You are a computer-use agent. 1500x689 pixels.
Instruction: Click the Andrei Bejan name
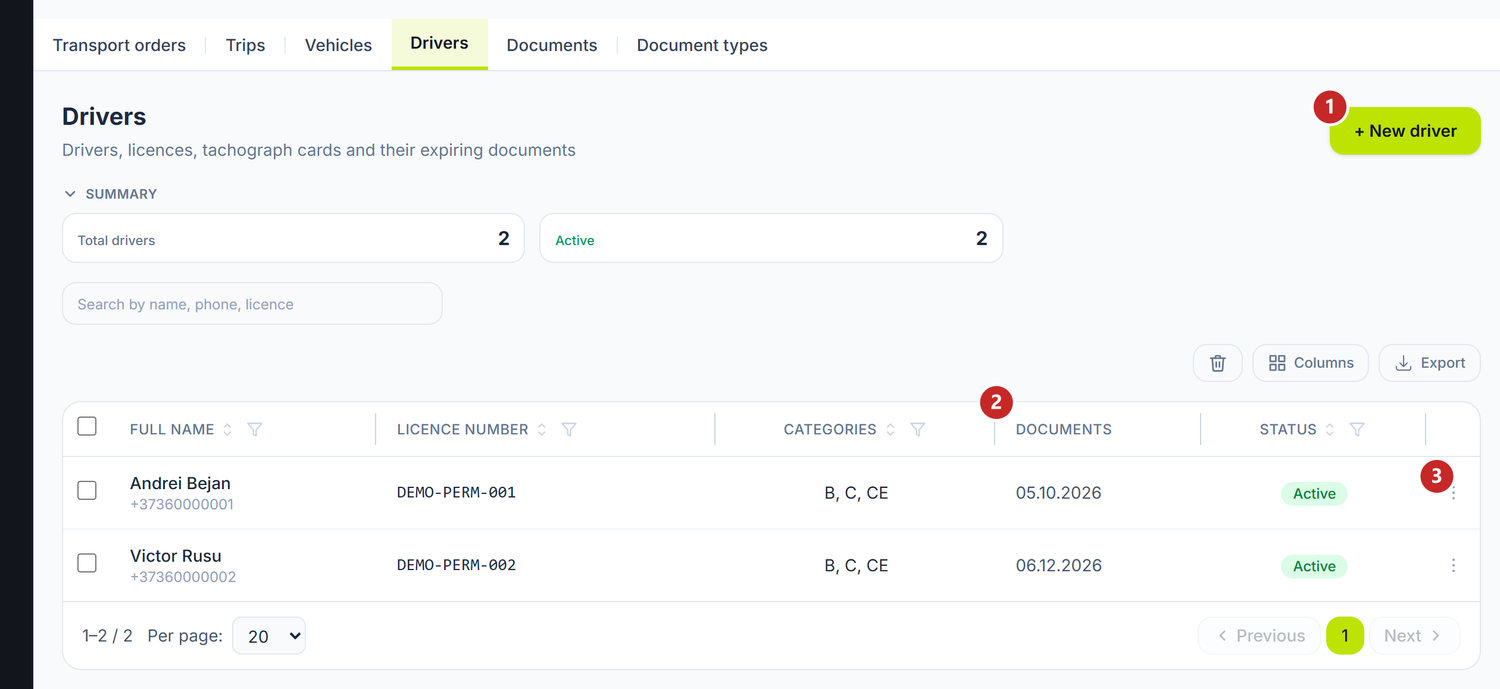(x=180, y=483)
